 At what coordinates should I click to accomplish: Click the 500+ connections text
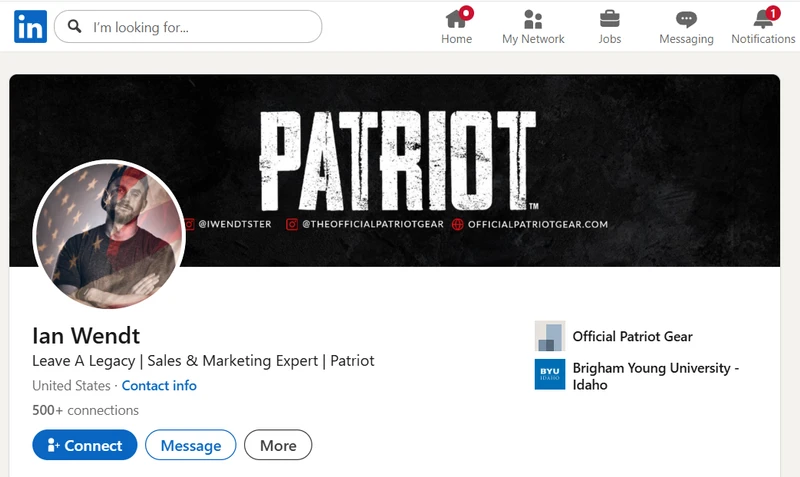(85, 410)
